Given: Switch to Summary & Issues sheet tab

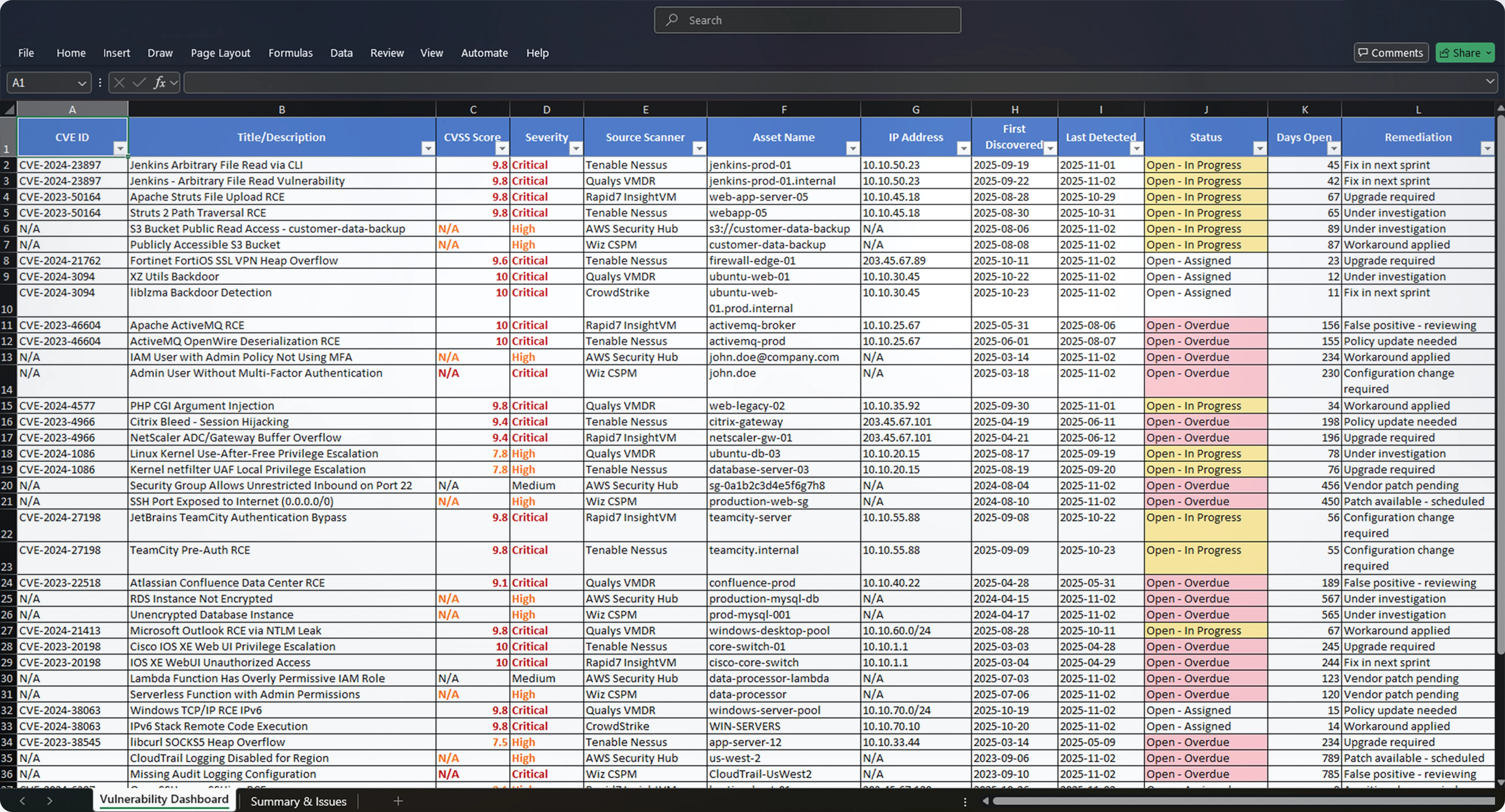Looking at the screenshot, I should pos(298,801).
